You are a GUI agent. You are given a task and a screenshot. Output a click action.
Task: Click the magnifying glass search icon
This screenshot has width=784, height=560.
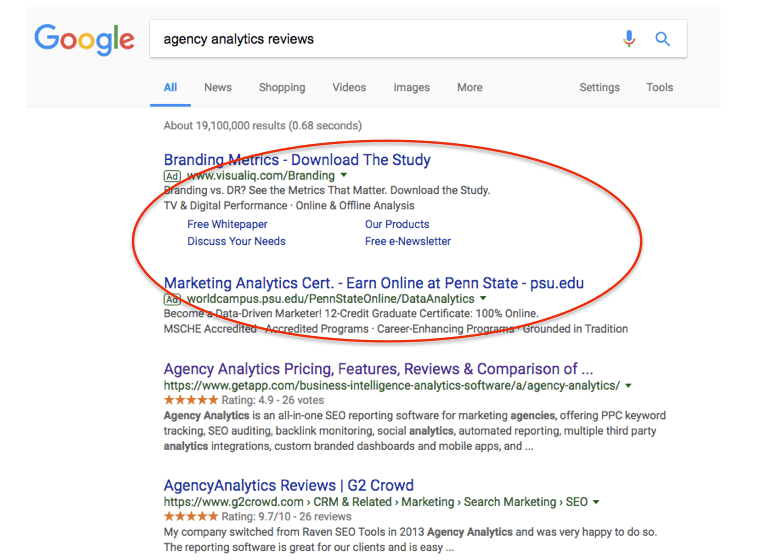click(x=662, y=39)
